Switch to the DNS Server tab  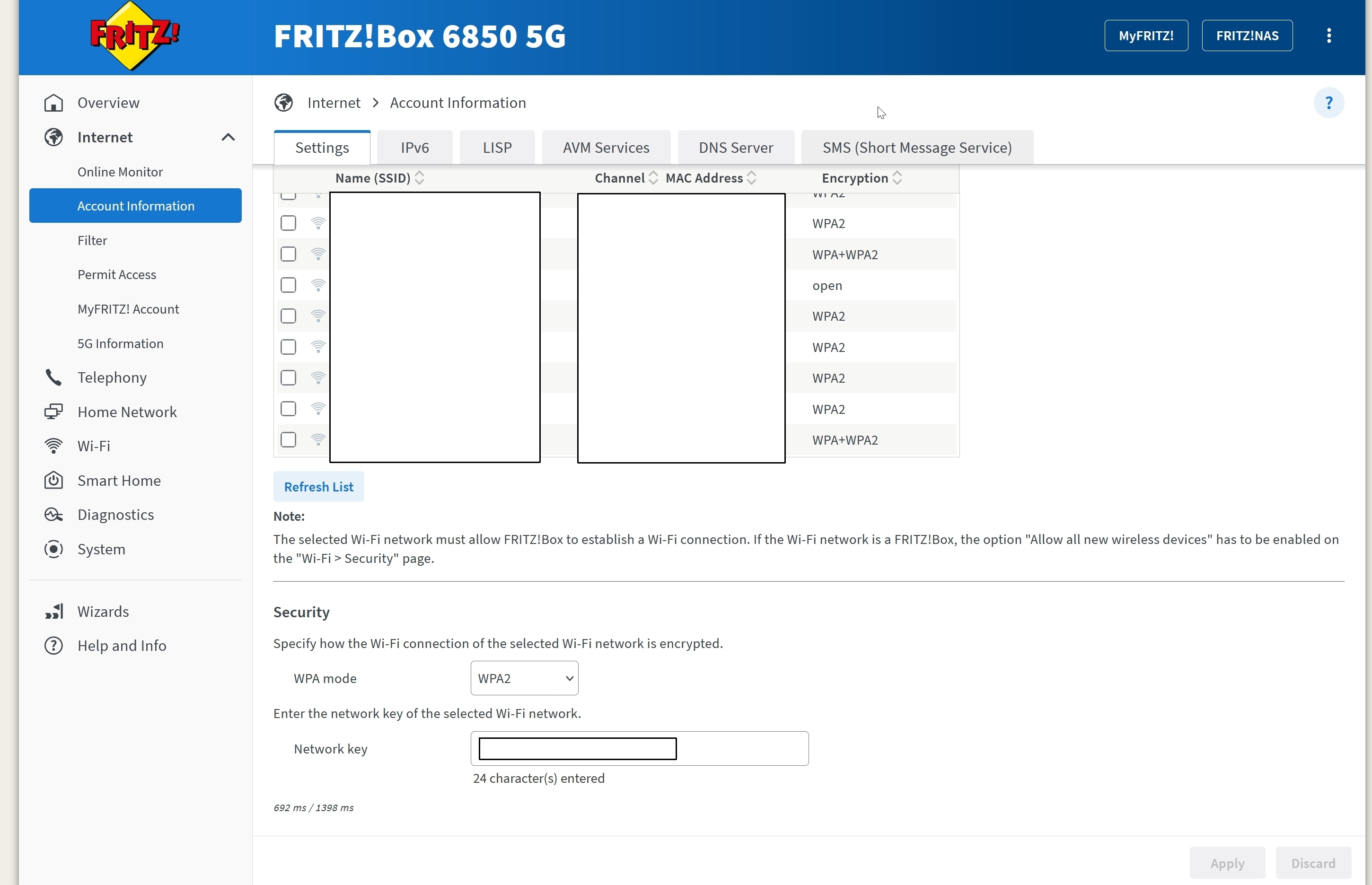pos(736,148)
